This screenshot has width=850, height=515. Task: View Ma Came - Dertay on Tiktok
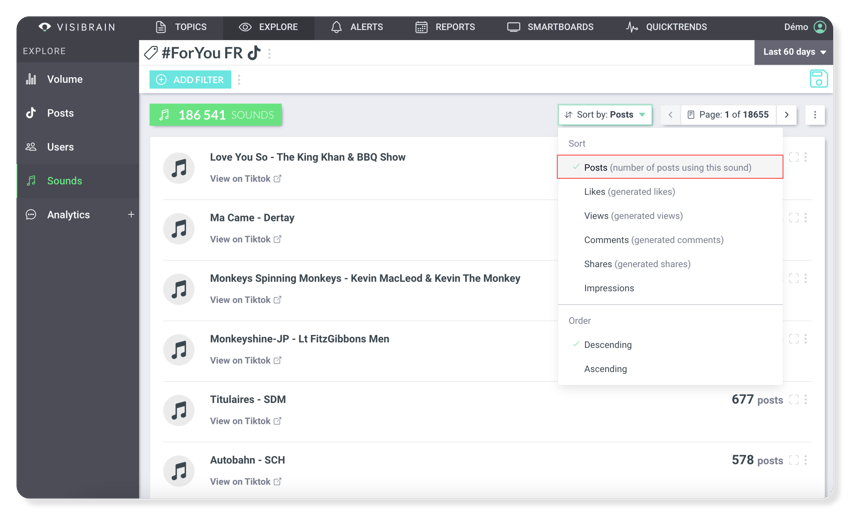coord(246,239)
